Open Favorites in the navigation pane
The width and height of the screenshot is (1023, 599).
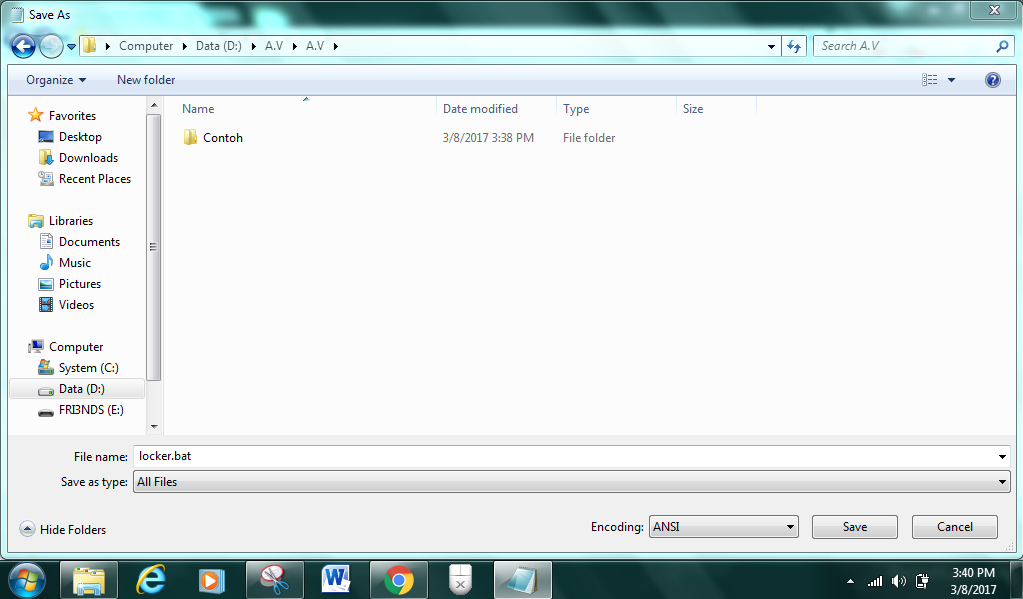pos(72,115)
